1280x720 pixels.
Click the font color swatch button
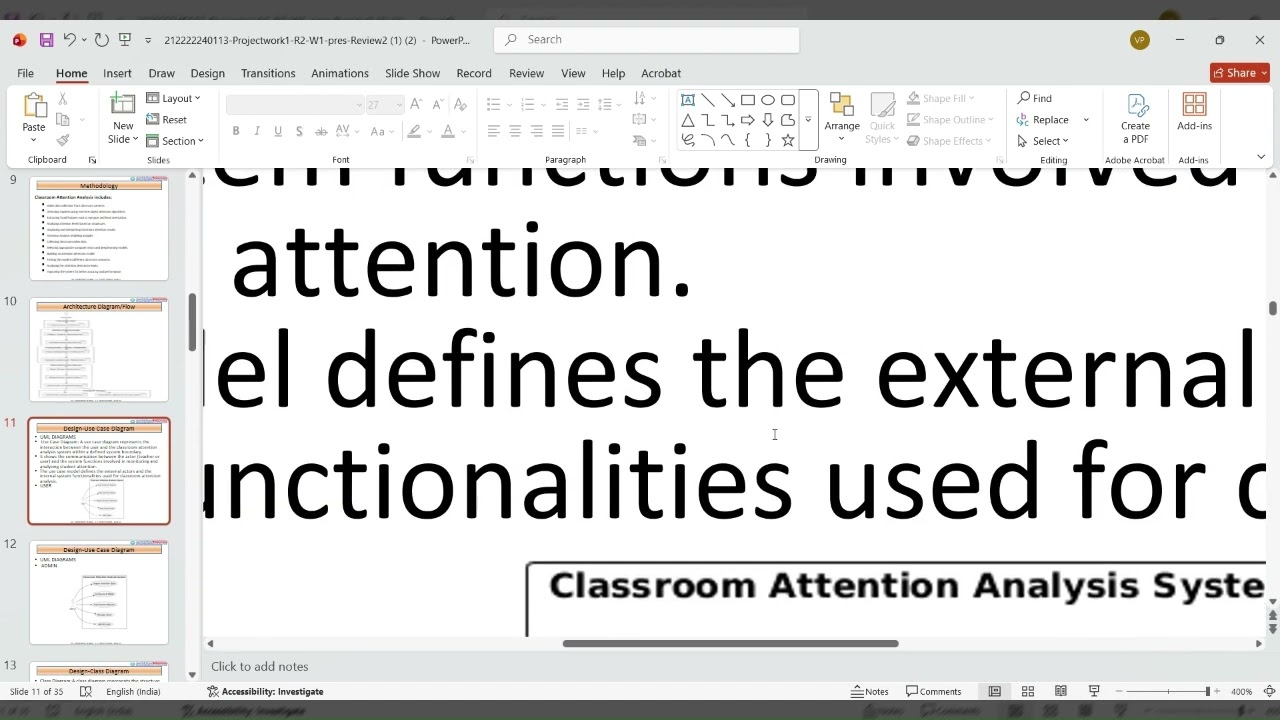point(448,131)
